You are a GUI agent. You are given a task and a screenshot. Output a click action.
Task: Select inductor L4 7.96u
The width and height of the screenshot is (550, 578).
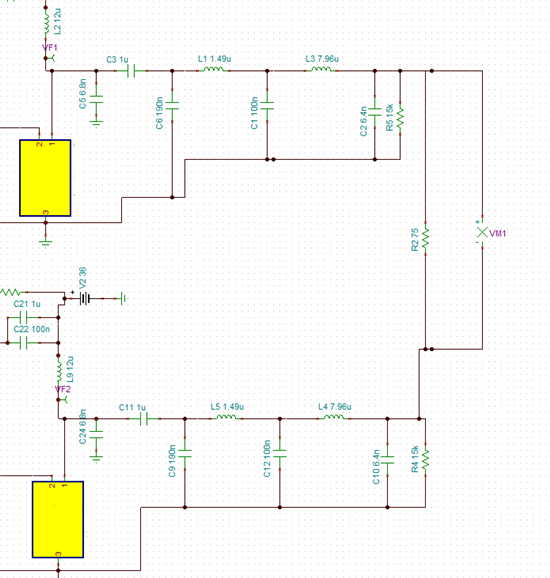[x=334, y=417]
